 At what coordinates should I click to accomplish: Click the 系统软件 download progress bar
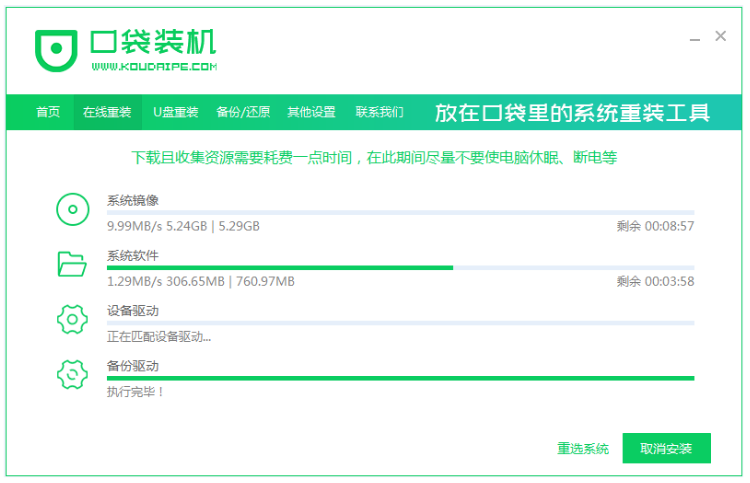(x=400, y=268)
